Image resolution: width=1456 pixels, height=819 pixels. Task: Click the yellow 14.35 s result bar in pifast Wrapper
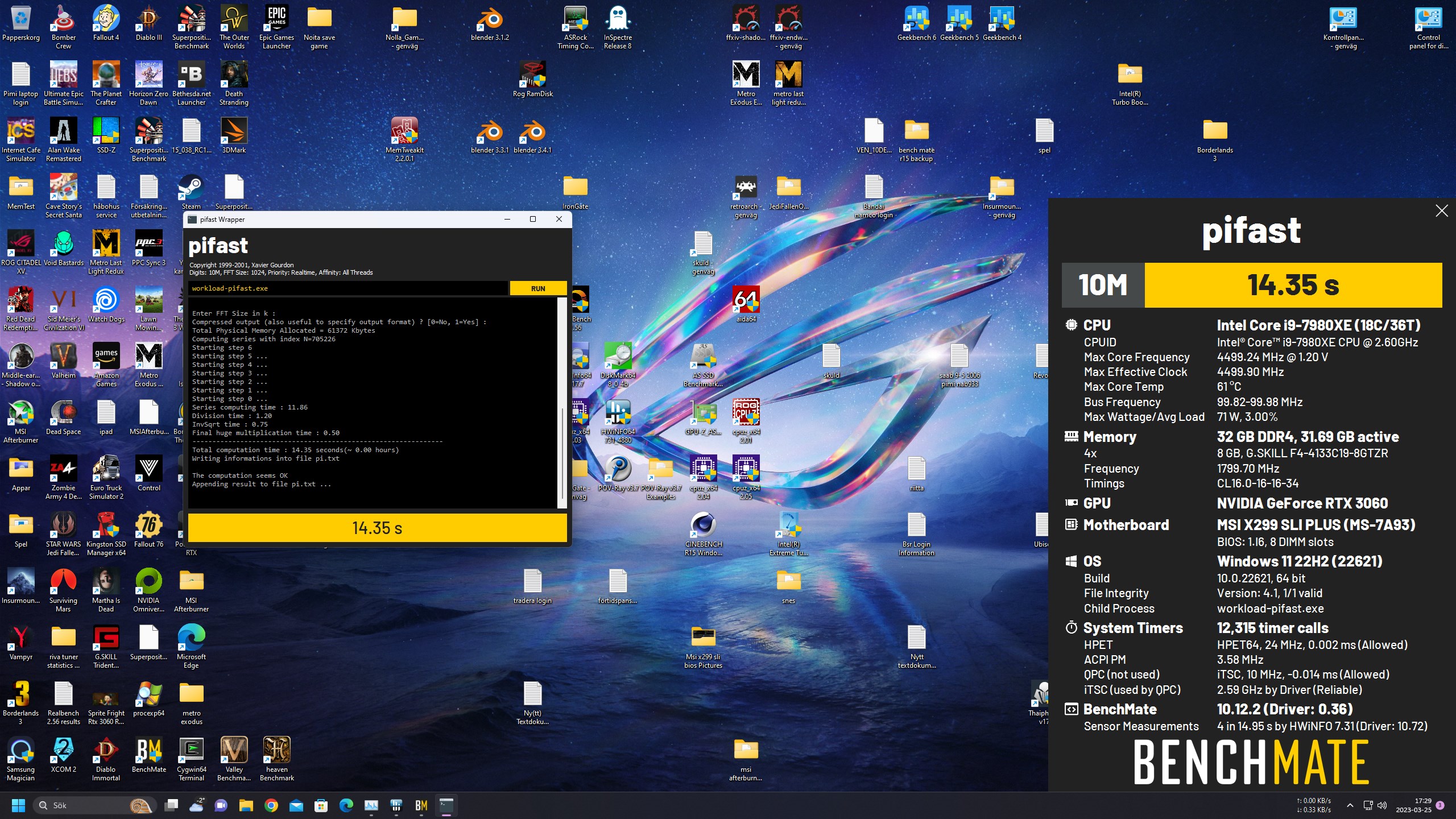coord(377,528)
